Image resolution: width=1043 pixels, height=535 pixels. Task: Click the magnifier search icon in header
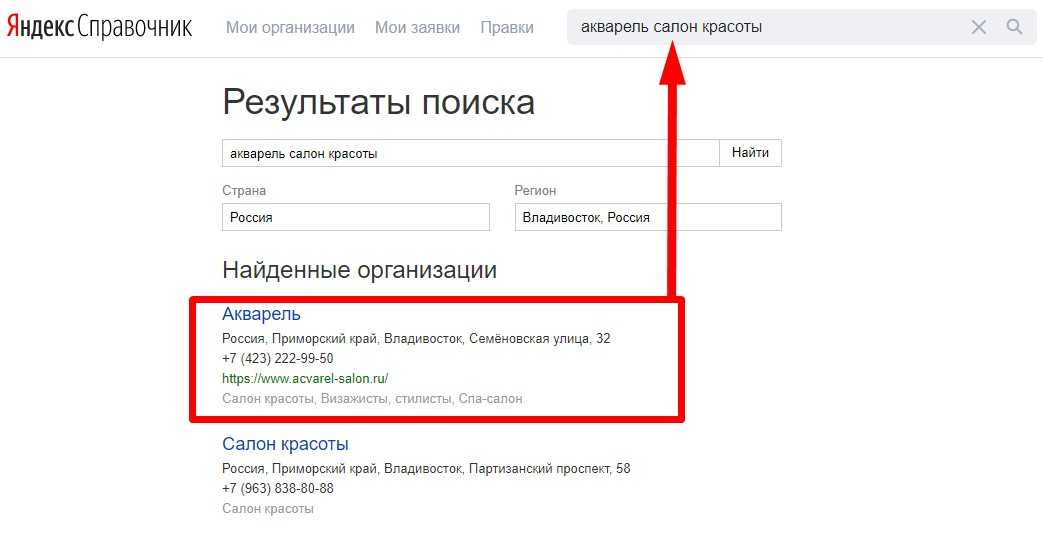pos(1014,28)
